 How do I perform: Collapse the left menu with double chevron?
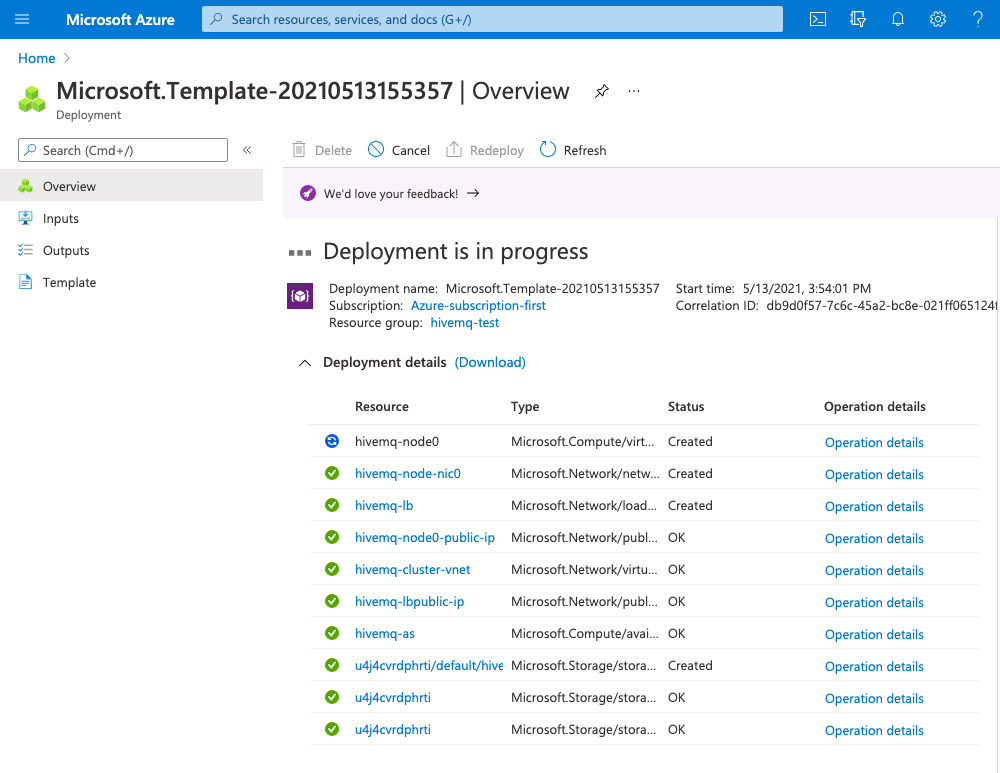coord(247,150)
